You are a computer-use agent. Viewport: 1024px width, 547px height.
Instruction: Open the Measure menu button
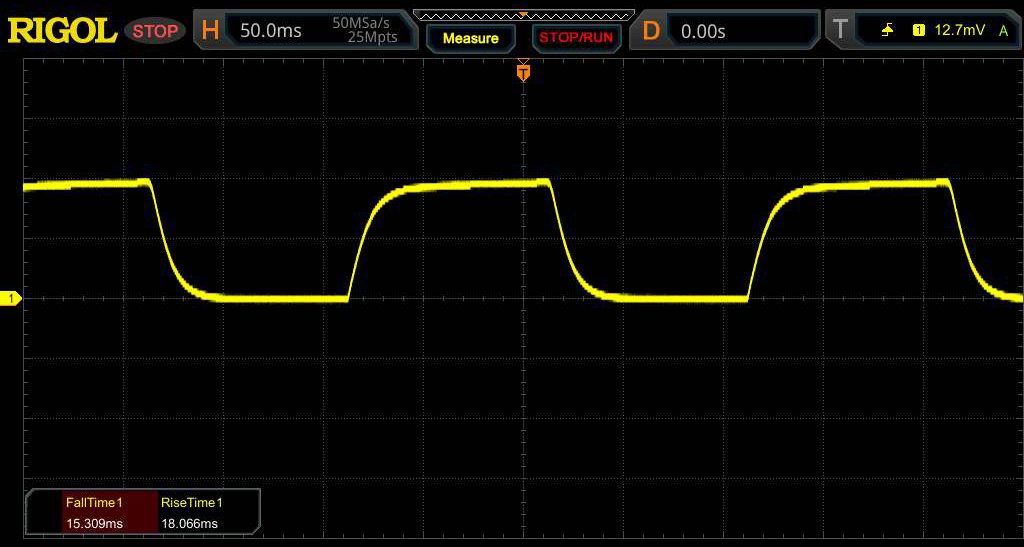click(470, 38)
